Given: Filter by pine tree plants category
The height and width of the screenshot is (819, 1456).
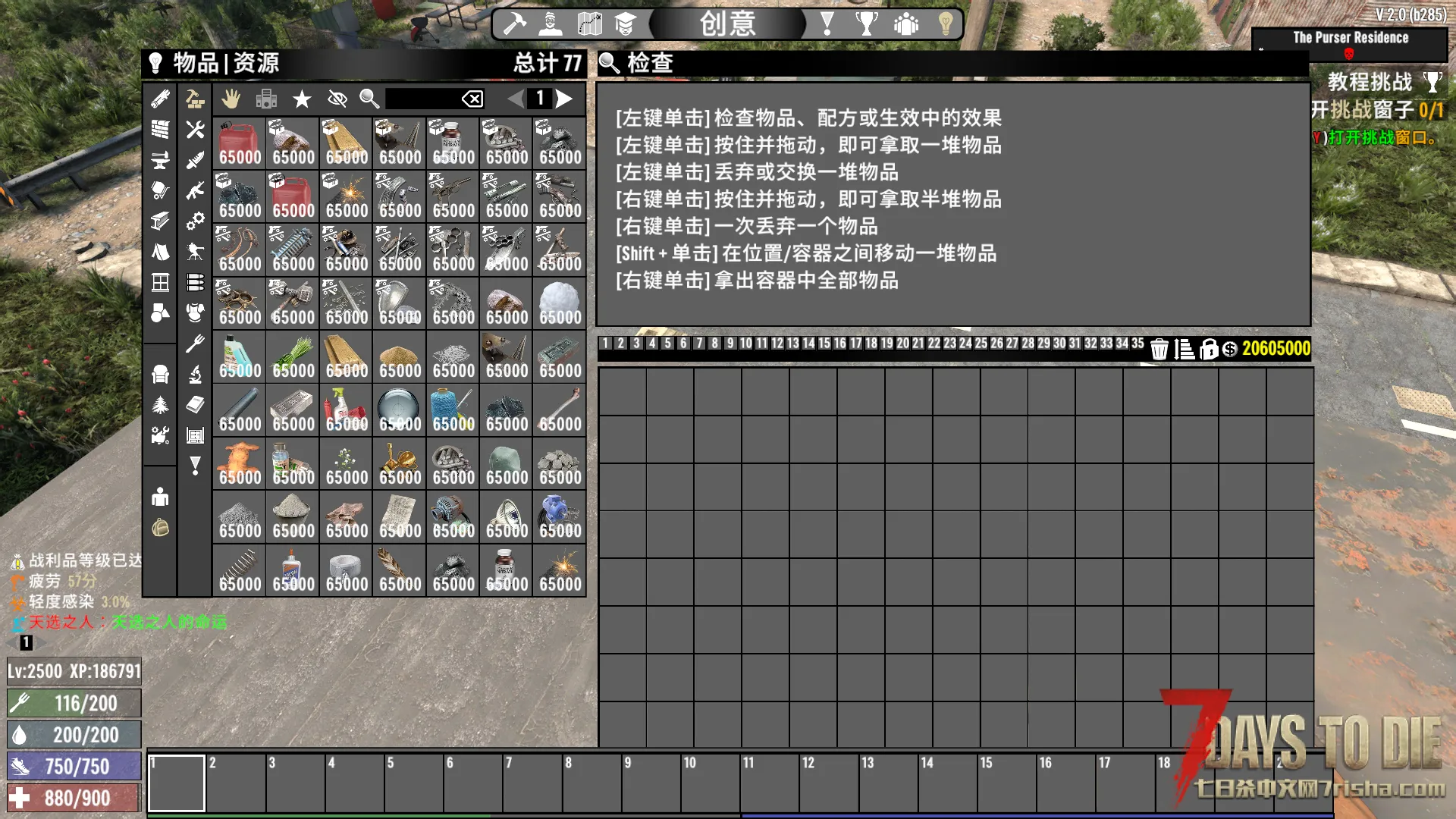Looking at the screenshot, I should 160,405.
